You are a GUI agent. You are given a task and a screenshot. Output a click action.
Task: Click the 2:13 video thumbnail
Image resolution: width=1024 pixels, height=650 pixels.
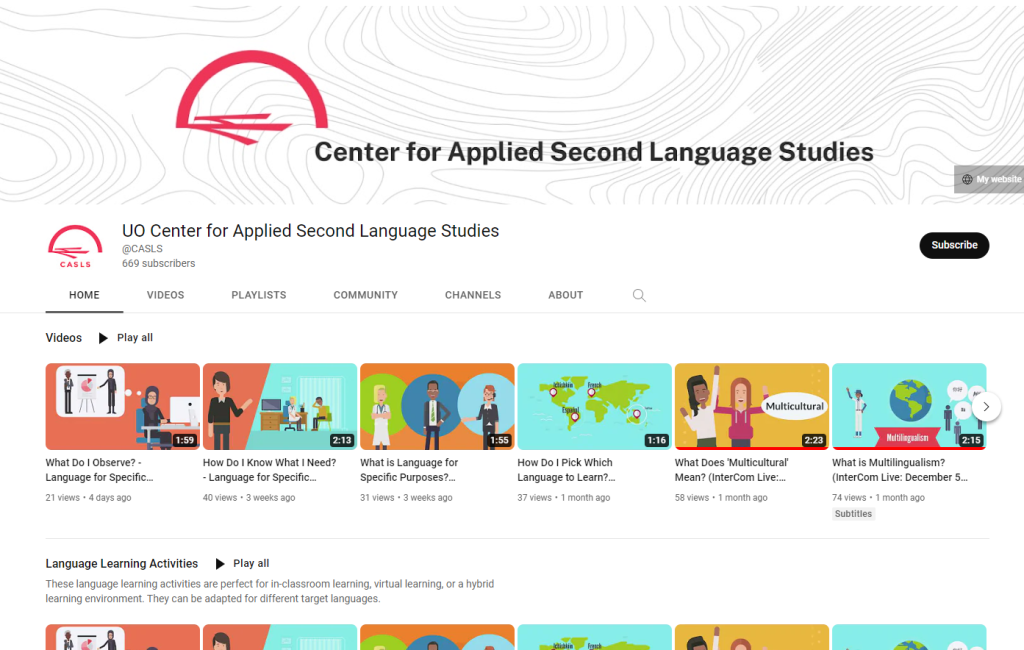pyautogui.click(x=280, y=406)
